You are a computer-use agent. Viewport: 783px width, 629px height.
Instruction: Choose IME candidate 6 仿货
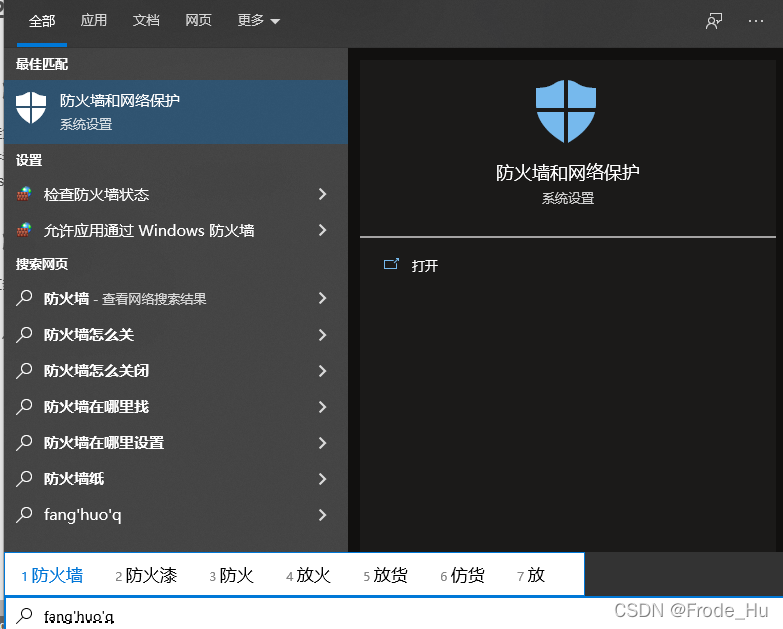(462, 575)
